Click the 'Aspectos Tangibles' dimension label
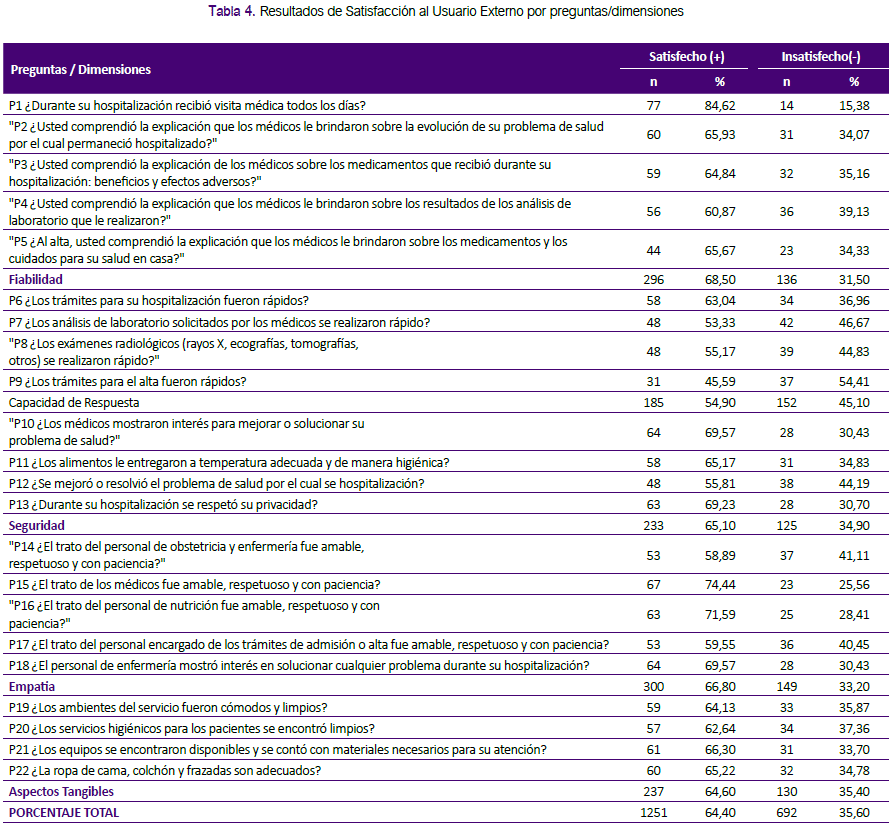 [61, 792]
